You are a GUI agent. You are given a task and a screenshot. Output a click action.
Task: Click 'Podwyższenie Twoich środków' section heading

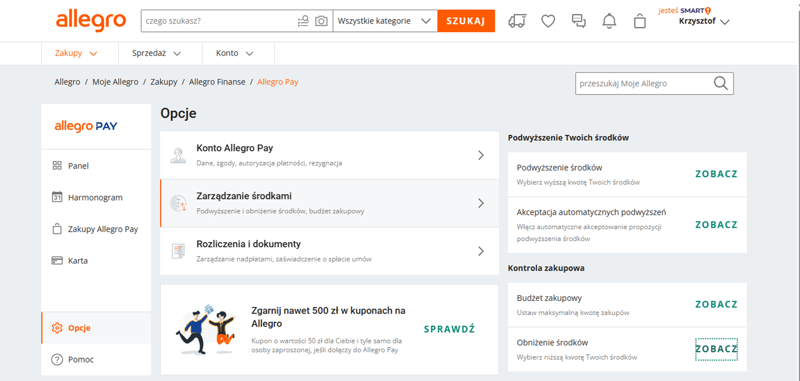(568, 138)
